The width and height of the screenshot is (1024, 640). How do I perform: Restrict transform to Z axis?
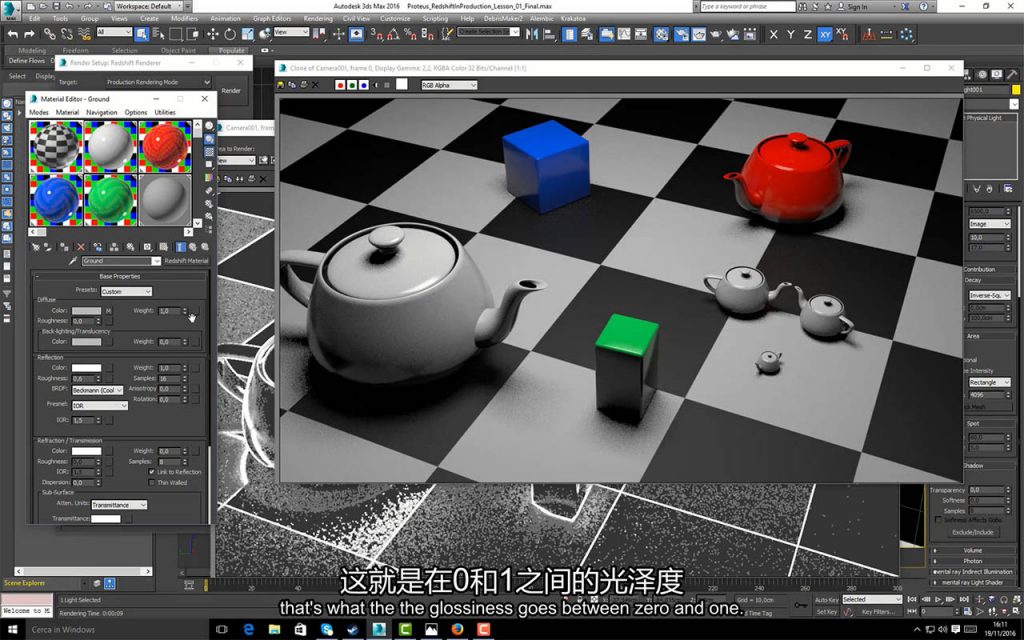click(x=808, y=34)
